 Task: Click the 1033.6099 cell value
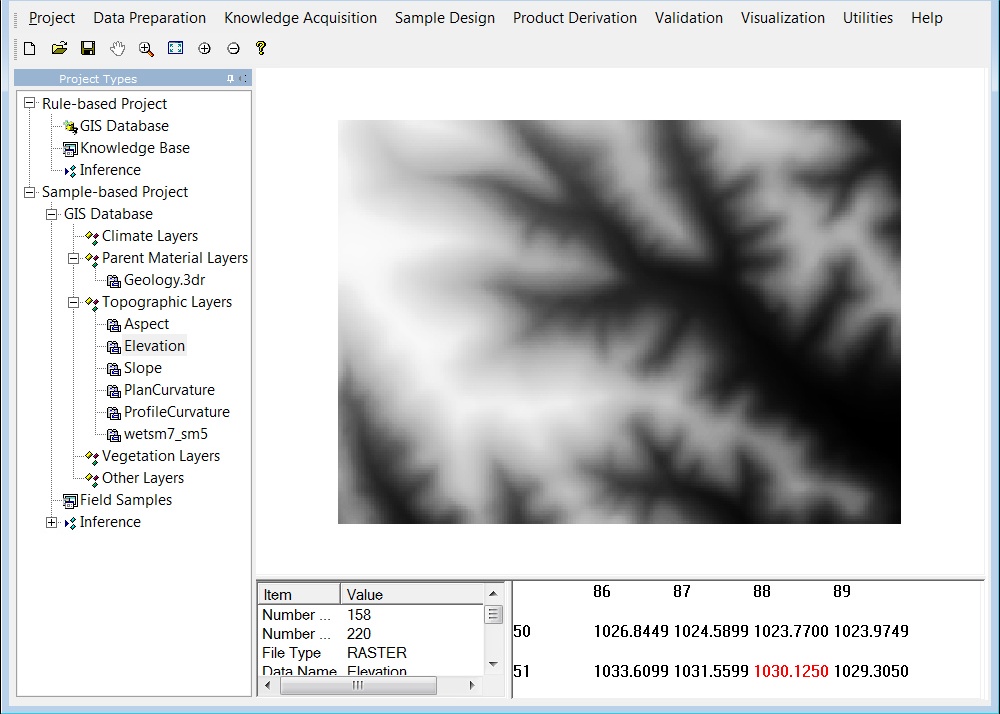(631, 671)
